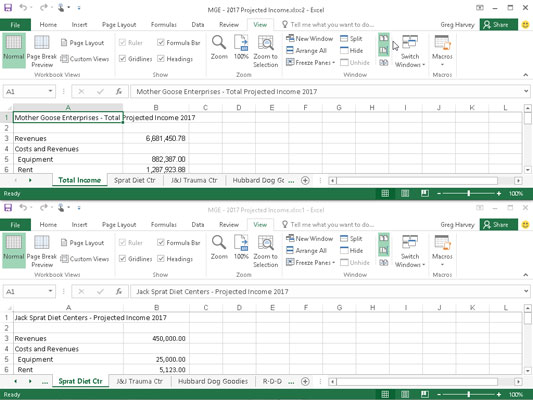Expand formula bar in bottom window
533x400 pixels.
(x=526, y=291)
